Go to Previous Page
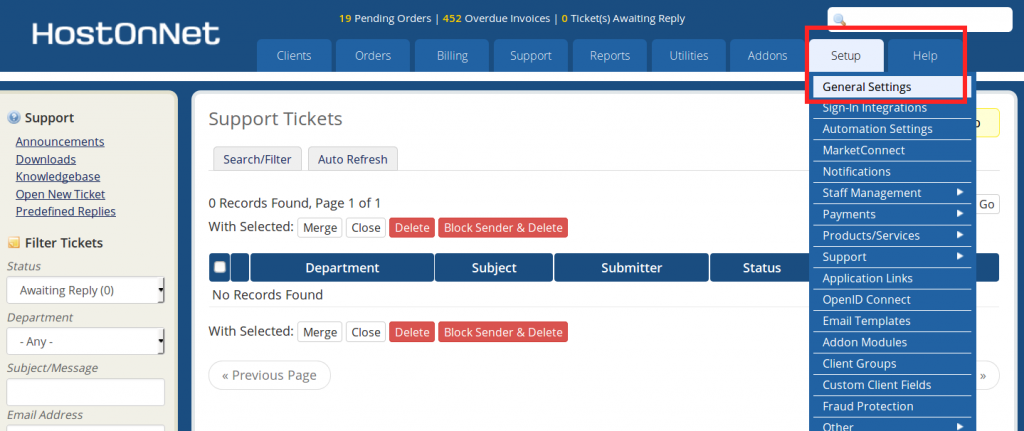The image size is (1024, 431). coord(269,375)
